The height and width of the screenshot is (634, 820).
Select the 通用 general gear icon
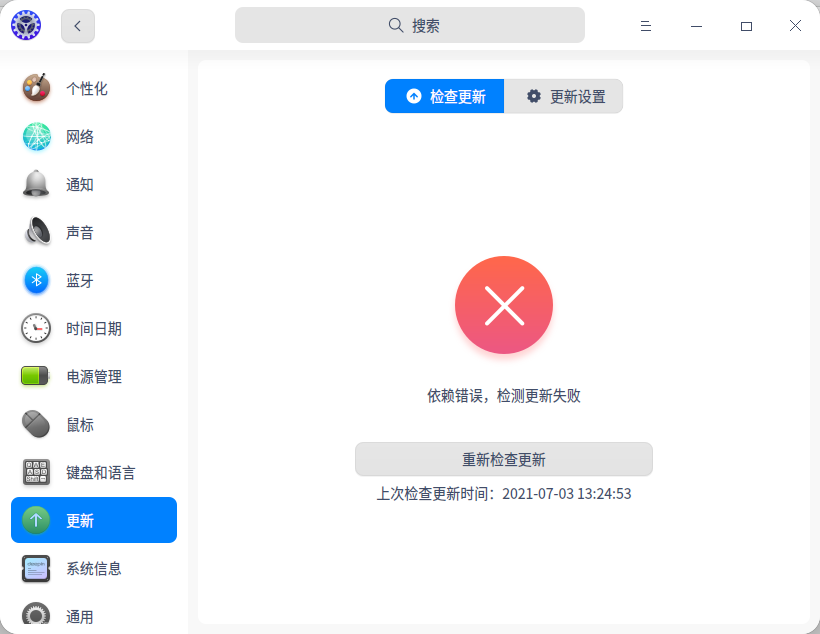tap(36, 615)
